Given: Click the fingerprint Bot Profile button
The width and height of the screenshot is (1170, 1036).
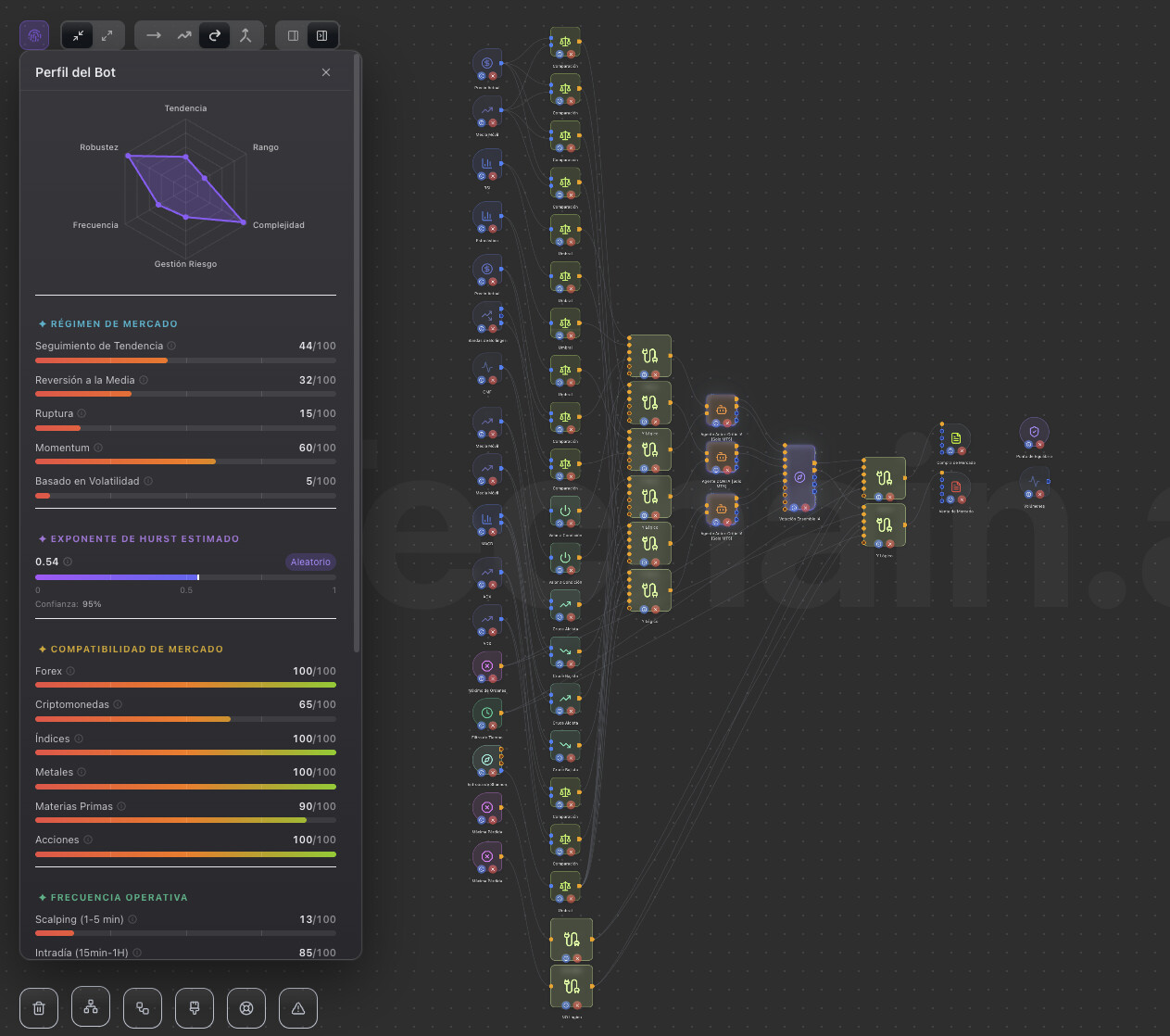Looking at the screenshot, I should (x=34, y=36).
